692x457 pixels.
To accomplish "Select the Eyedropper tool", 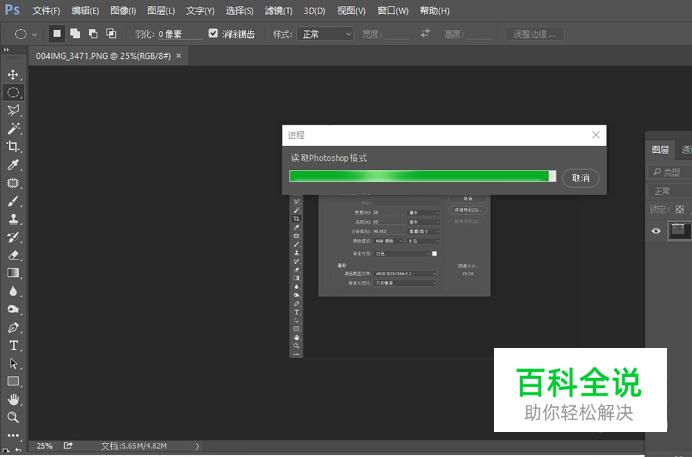I will point(13,165).
